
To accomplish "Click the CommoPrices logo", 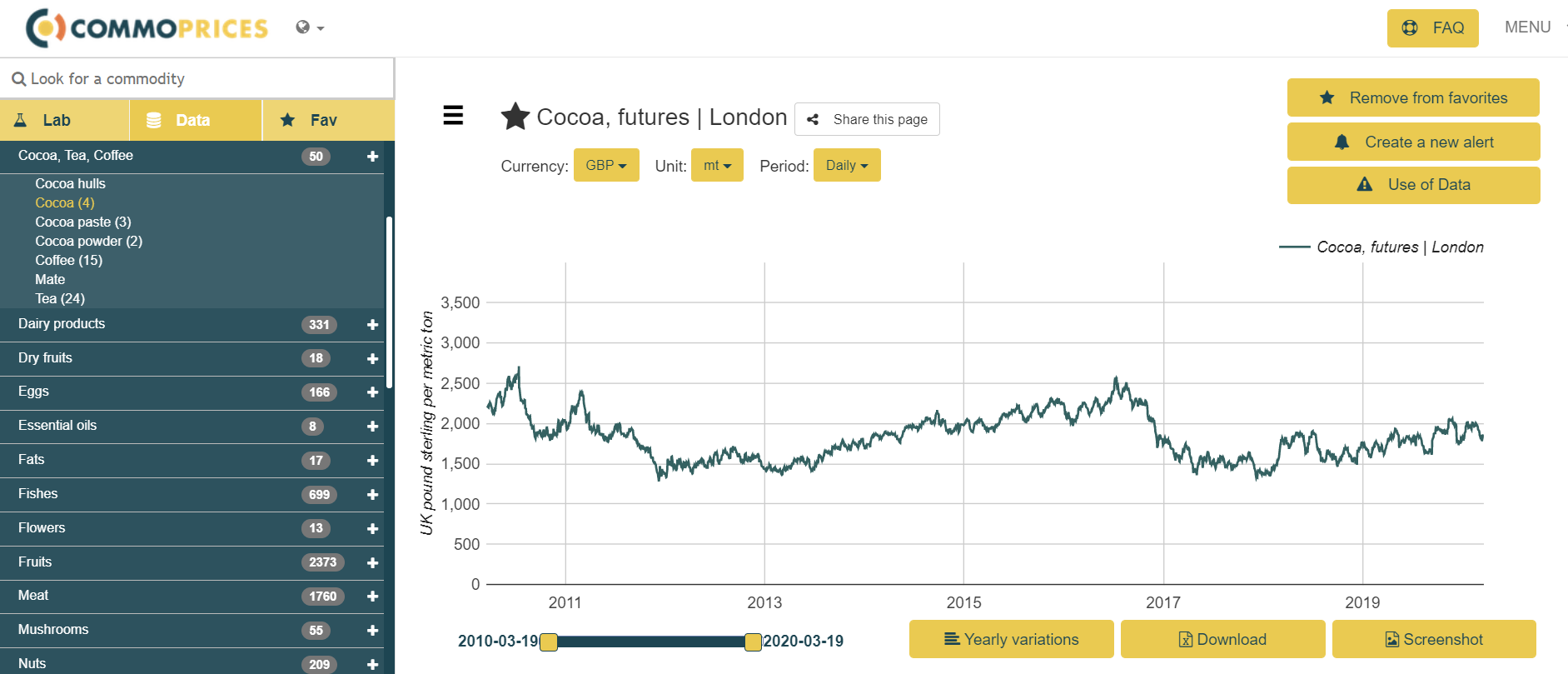I will (147, 28).
